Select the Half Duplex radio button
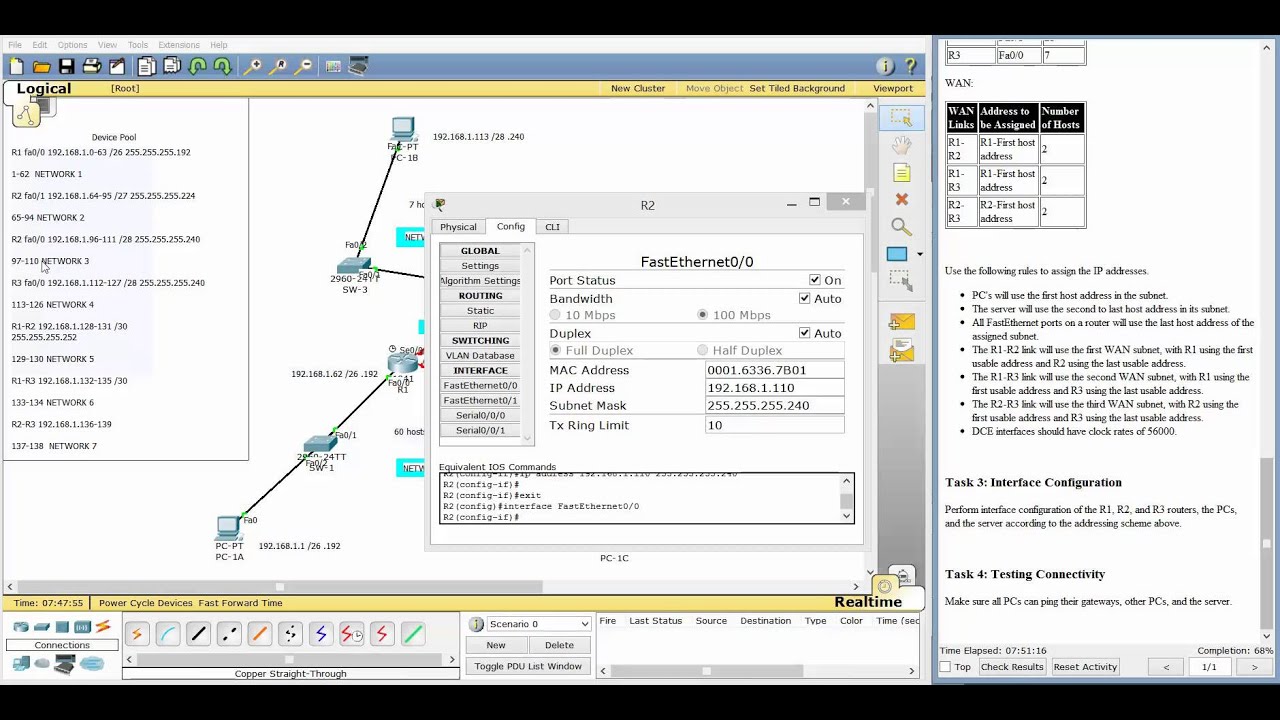The image size is (1280, 720). point(703,350)
